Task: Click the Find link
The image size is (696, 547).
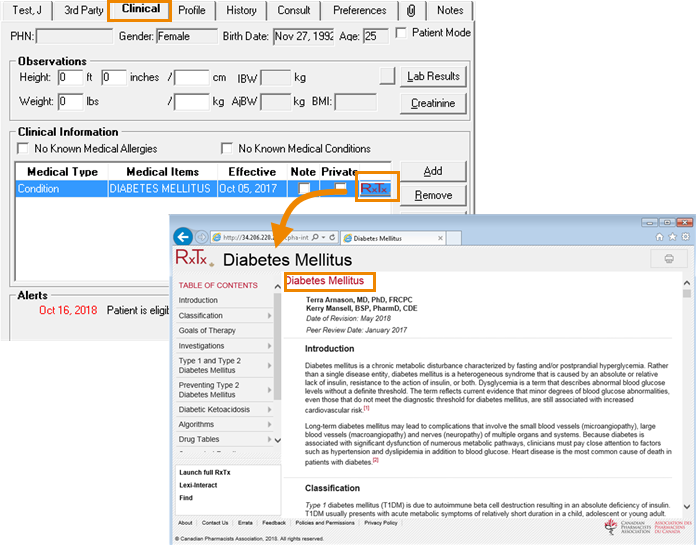Action: (186, 498)
